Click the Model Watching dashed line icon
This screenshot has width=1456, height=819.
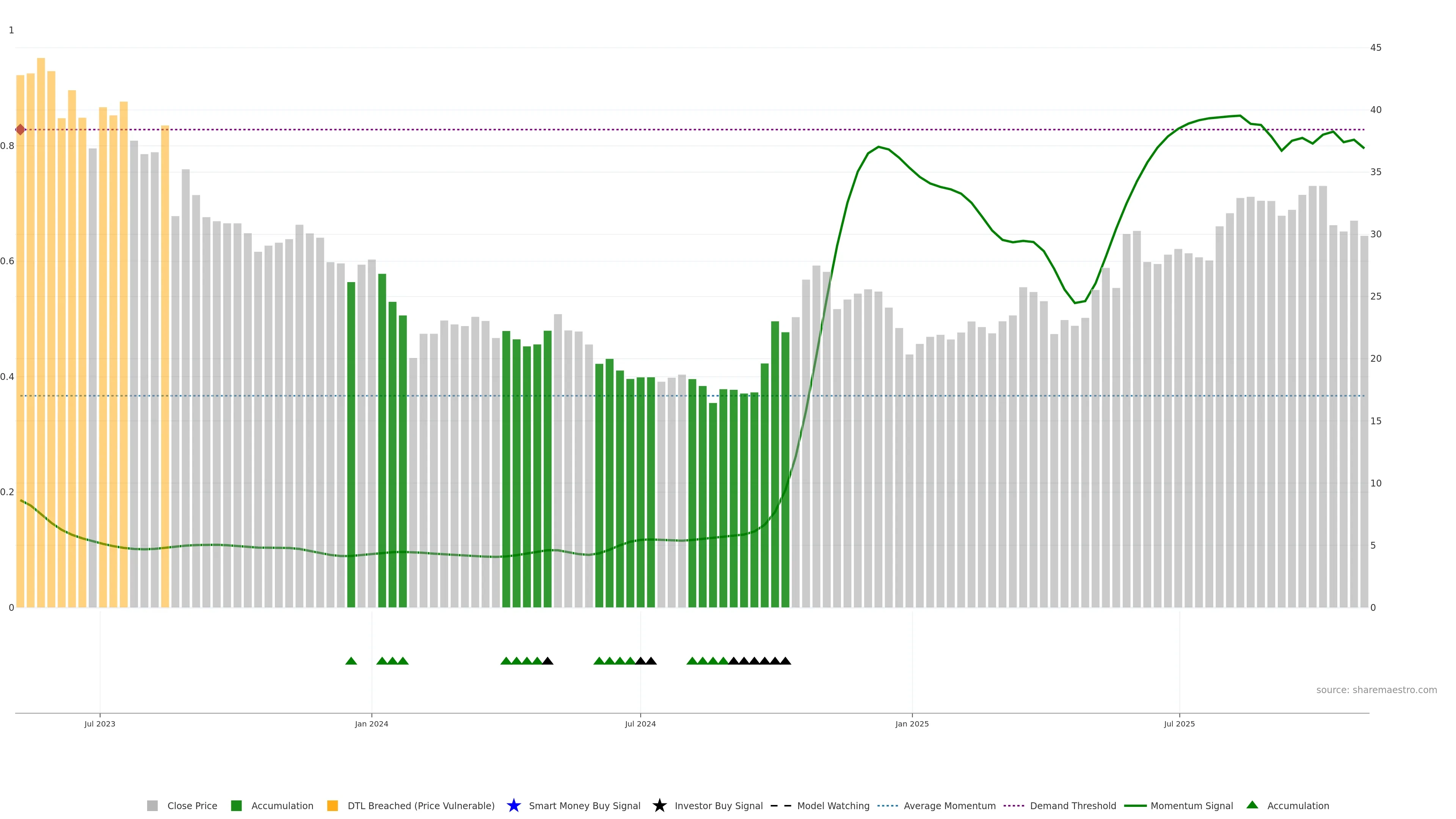(x=781, y=805)
